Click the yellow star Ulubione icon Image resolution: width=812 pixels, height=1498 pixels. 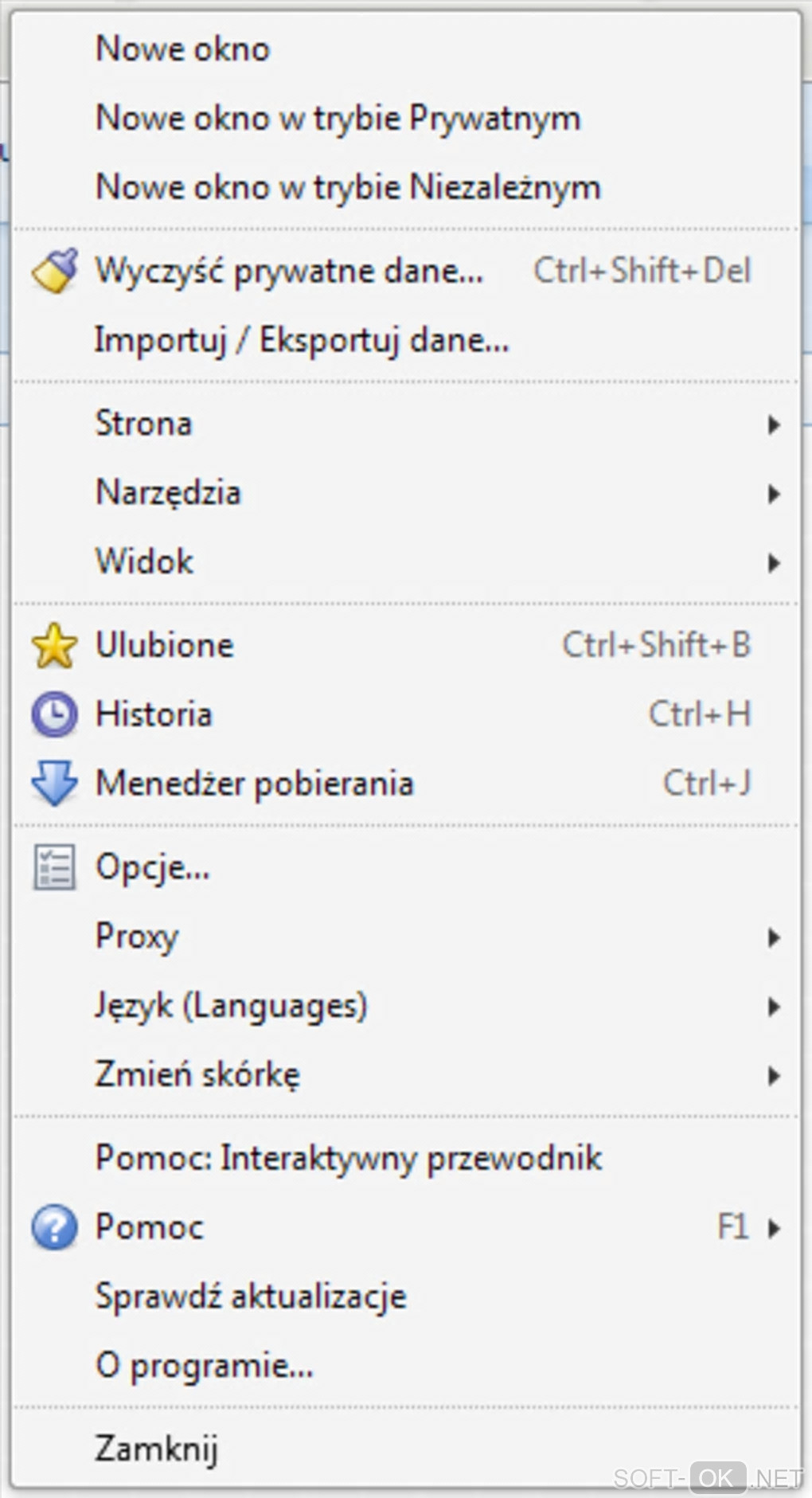[54, 646]
